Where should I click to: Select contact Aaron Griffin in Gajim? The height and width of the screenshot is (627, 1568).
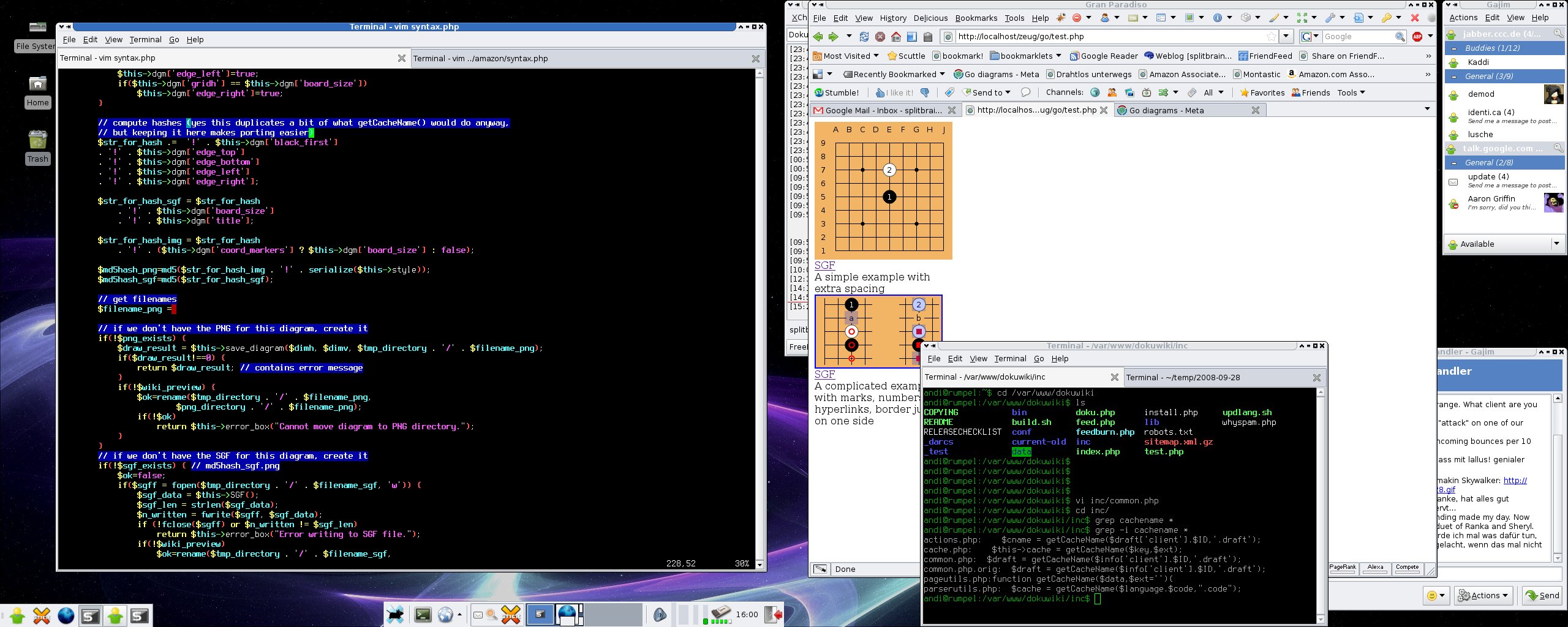coord(1505,203)
